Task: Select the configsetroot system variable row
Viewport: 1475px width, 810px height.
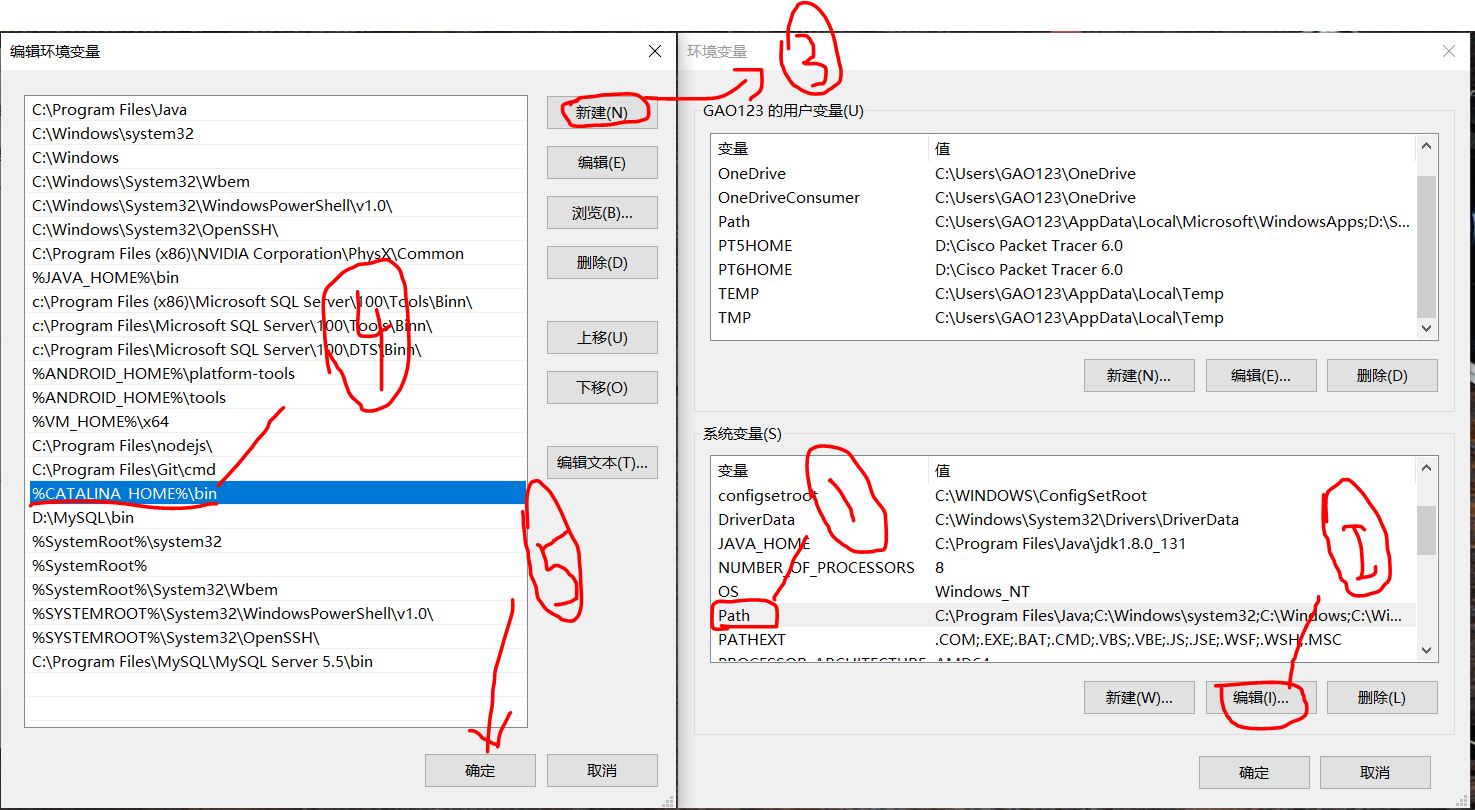Action: tap(1064, 495)
